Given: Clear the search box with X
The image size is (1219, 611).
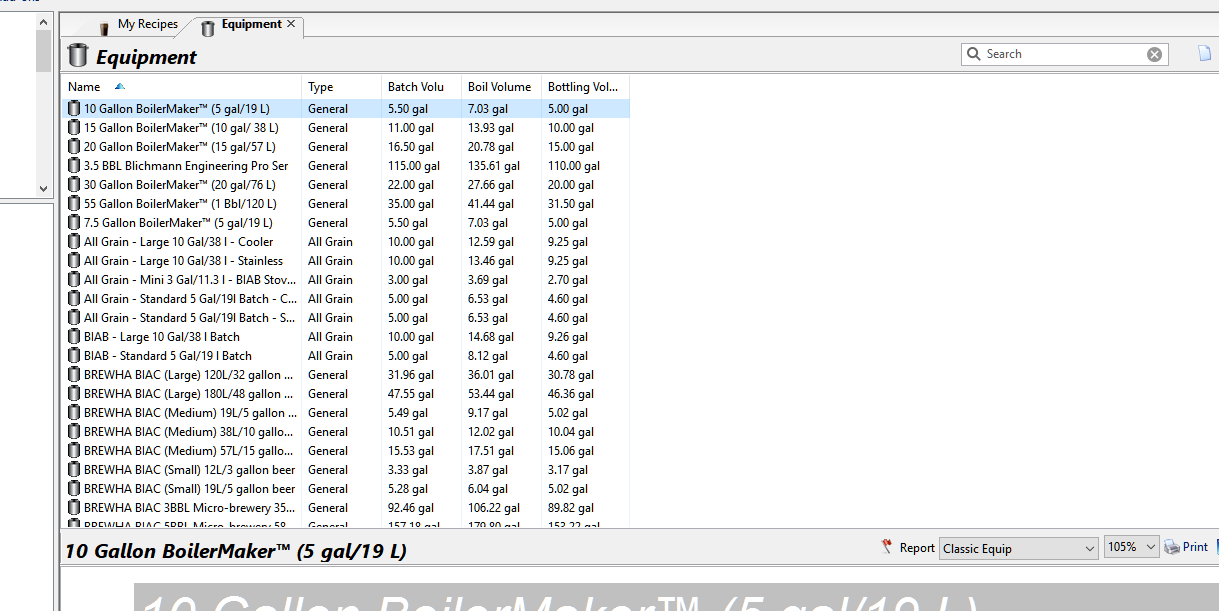Looking at the screenshot, I should point(1154,54).
